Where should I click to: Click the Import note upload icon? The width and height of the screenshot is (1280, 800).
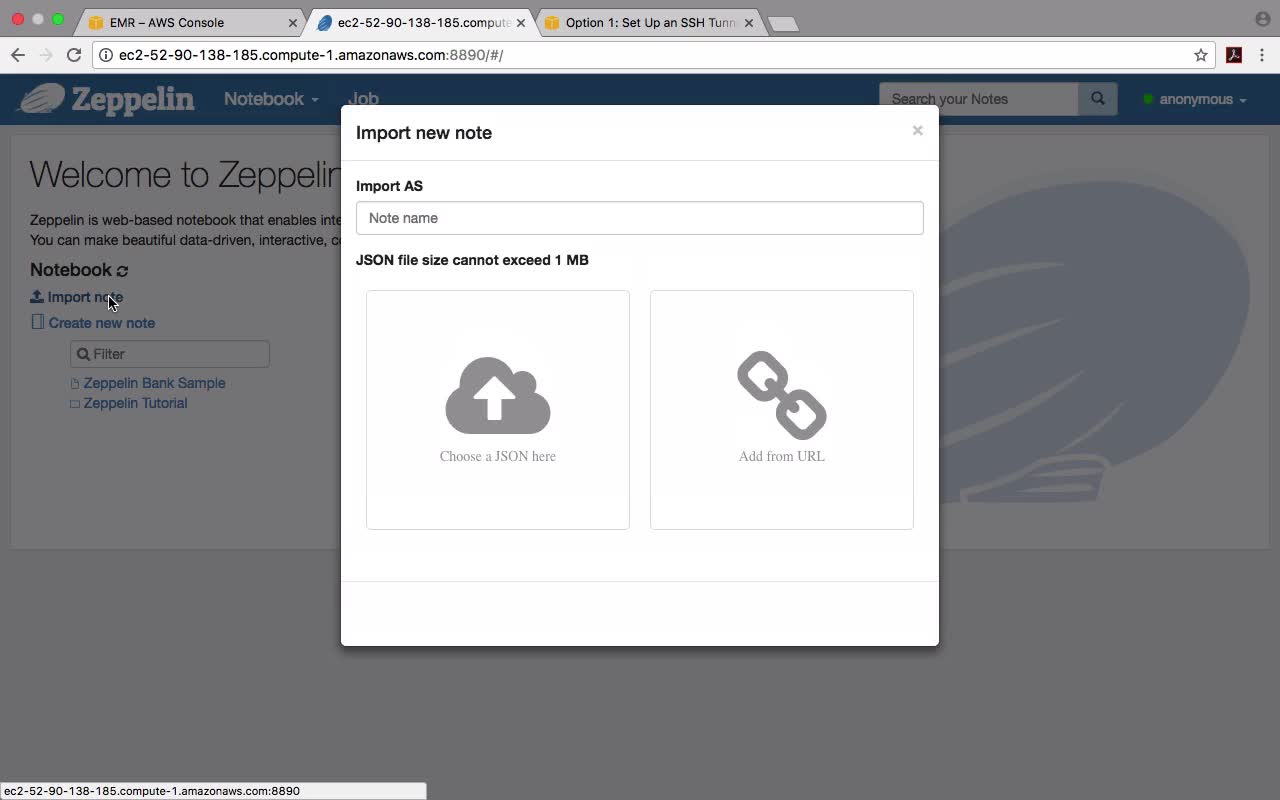point(37,297)
